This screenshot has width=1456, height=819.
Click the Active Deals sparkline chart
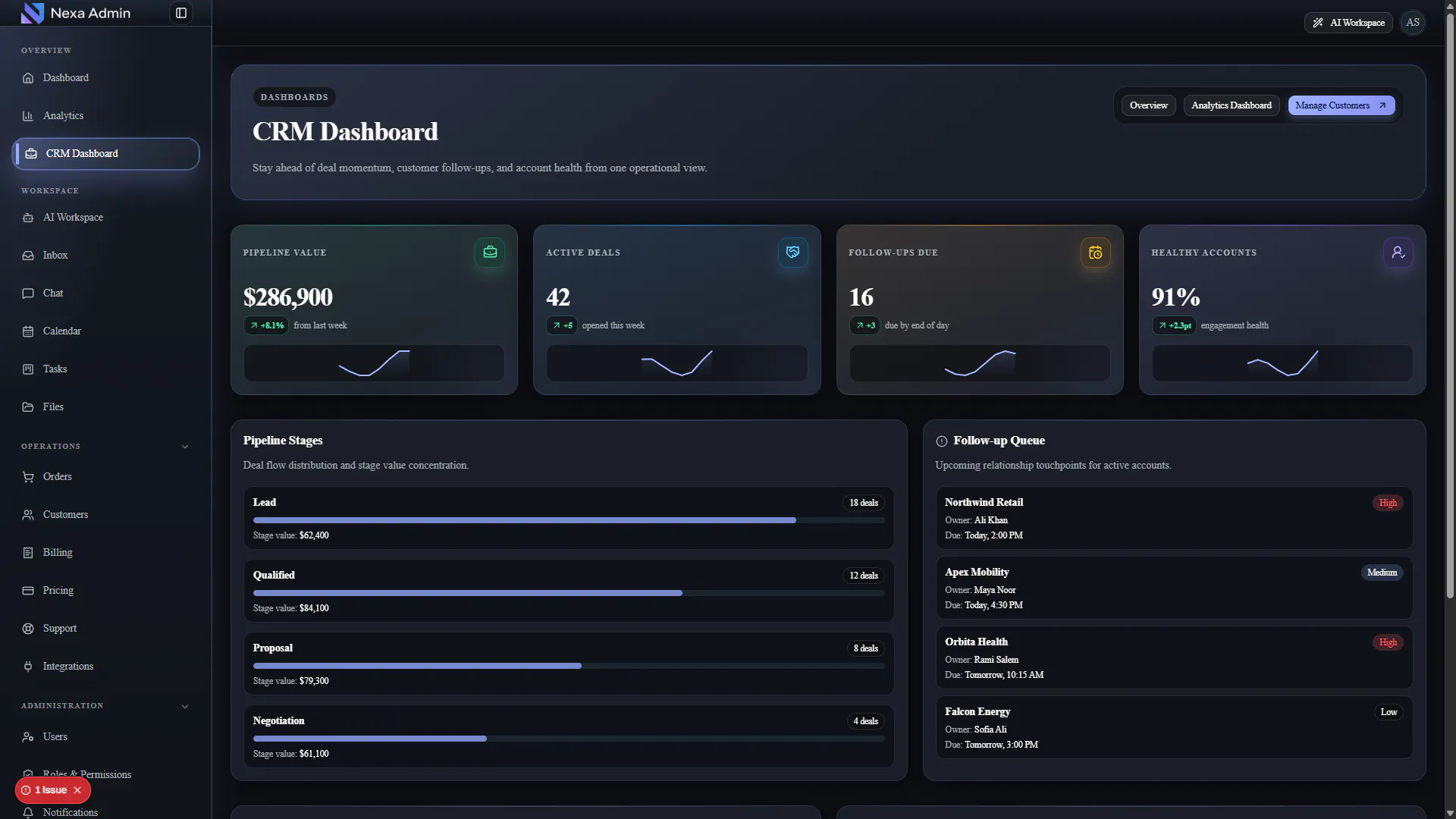(676, 363)
